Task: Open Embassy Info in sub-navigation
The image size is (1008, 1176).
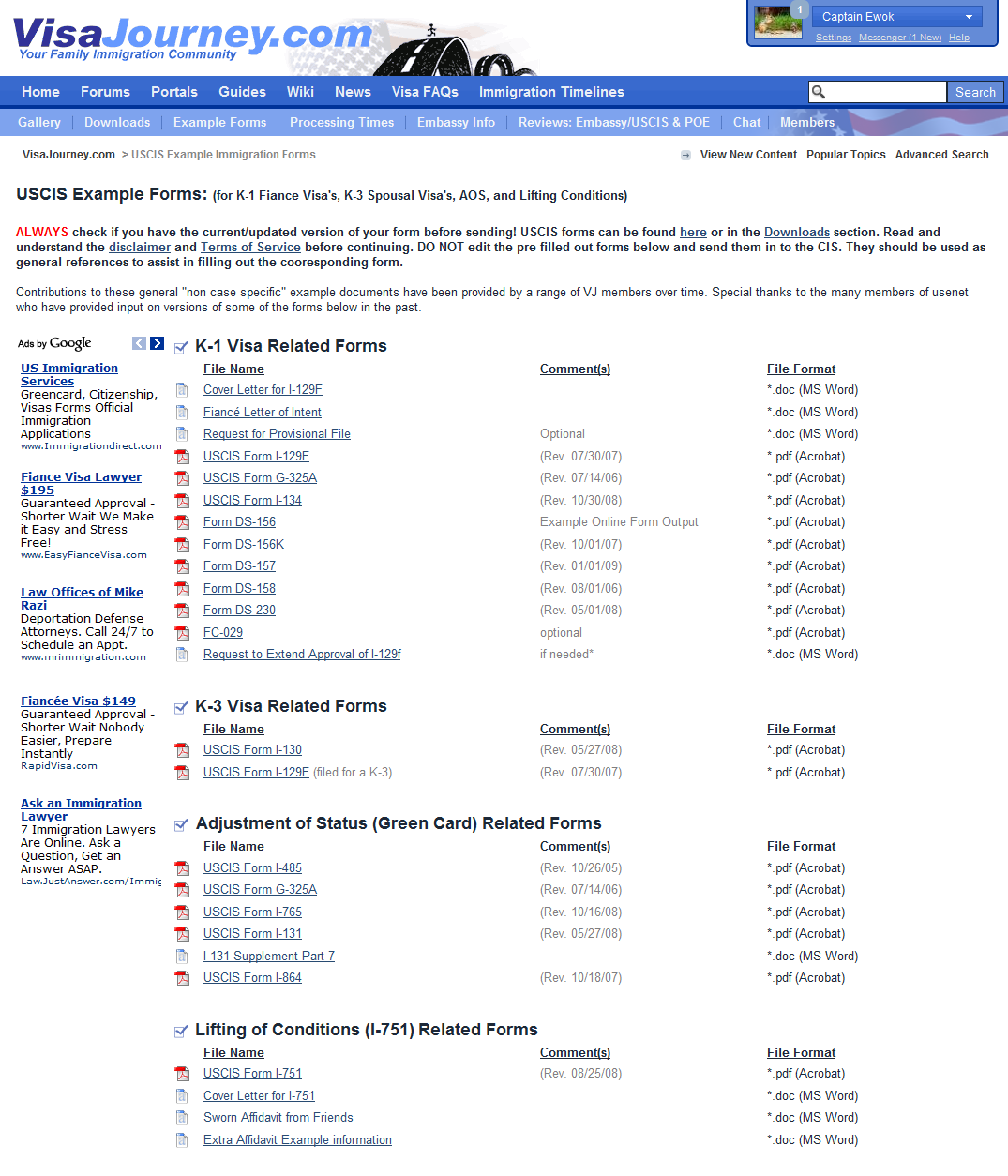Action: [x=456, y=123]
